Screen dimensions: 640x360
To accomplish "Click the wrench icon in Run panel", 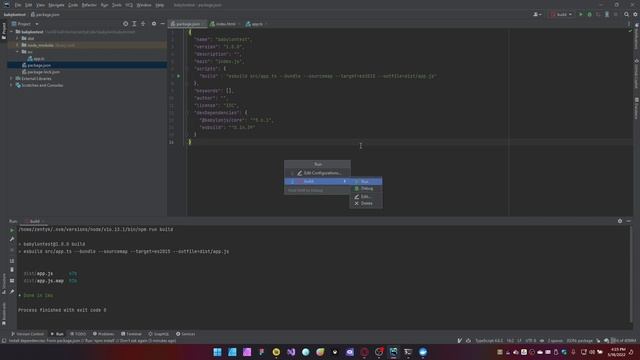I will [12, 239].
